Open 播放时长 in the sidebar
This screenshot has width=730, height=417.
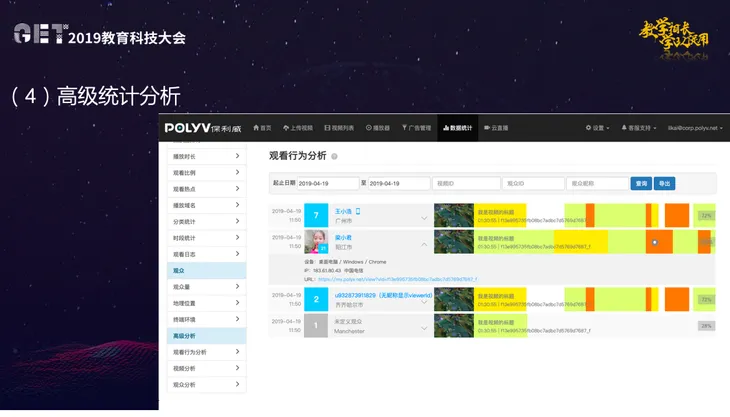[x=206, y=156]
